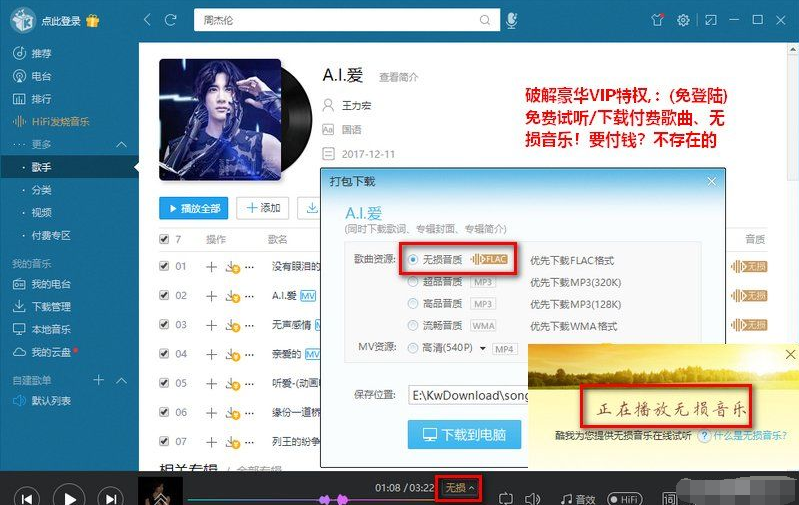This screenshot has height=505, width=799.
Task: Open settings gear icon
Action: coord(683,20)
